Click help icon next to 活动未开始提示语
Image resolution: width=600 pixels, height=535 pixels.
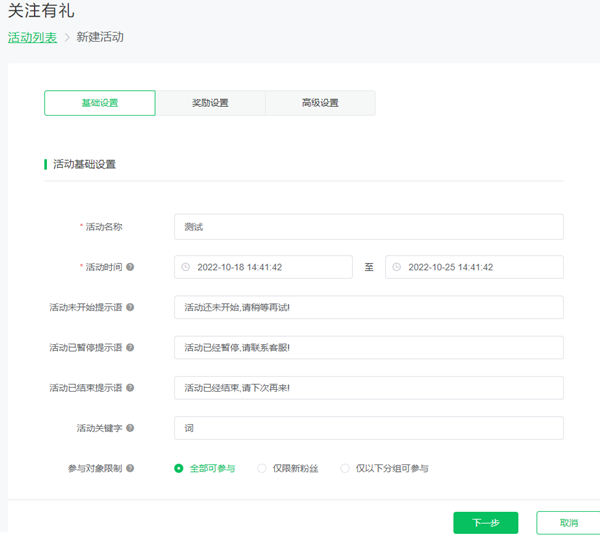(x=130, y=307)
